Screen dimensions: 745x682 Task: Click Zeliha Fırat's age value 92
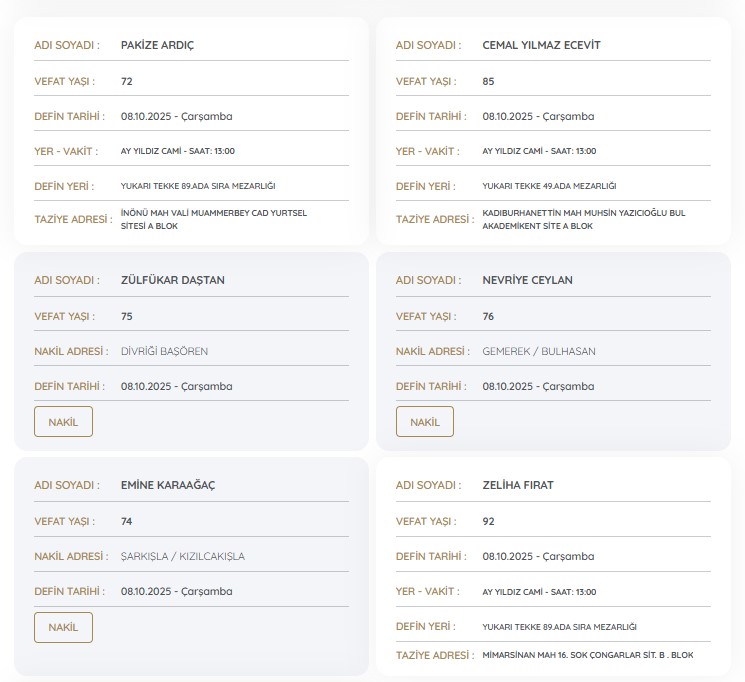click(488, 521)
